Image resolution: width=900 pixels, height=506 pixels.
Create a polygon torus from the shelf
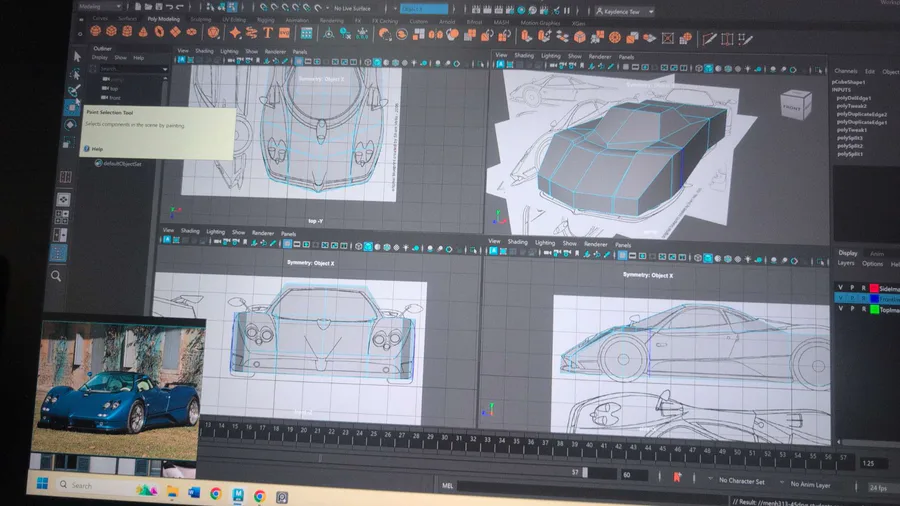point(159,32)
